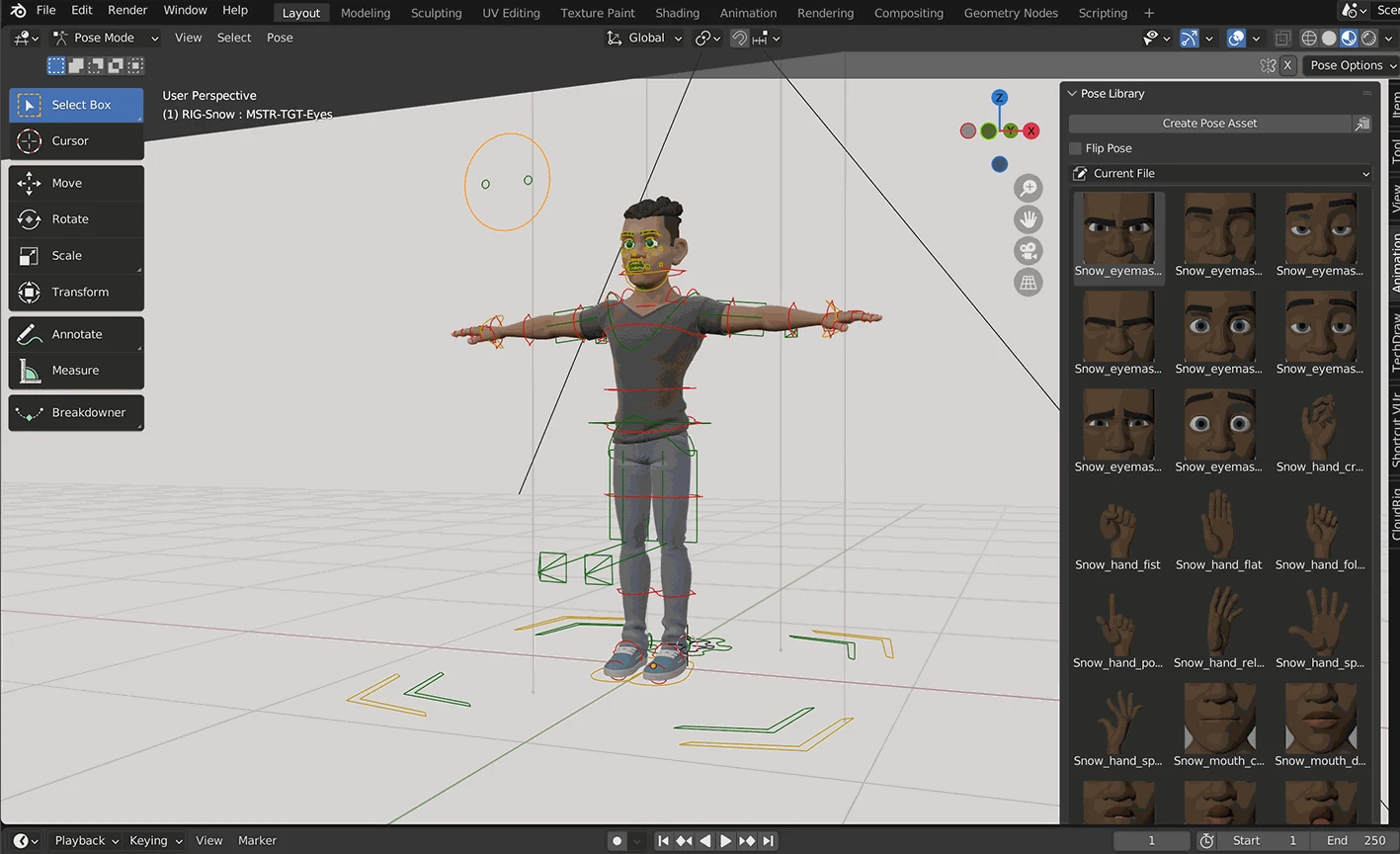Open the pivot point dropdown
Viewport: 1400px width, 854px height.
pyautogui.click(x=707, y=39)
